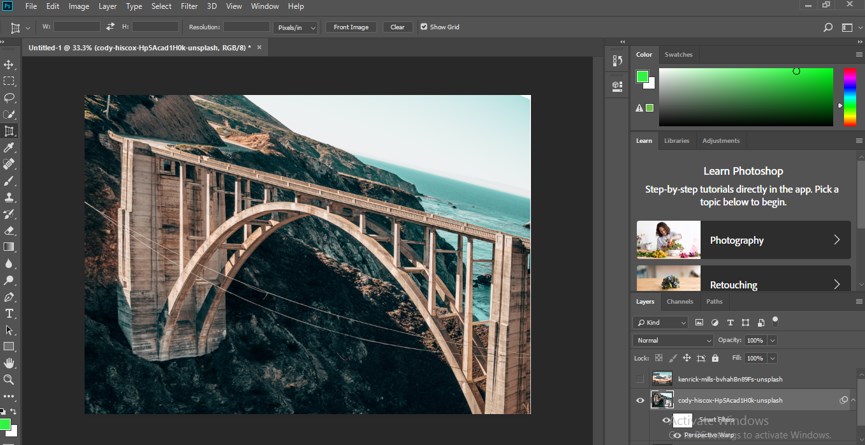865x445 pixels.
Task: Select the Gradient tool
Action: pyautogui.click(x=9, y=247)
